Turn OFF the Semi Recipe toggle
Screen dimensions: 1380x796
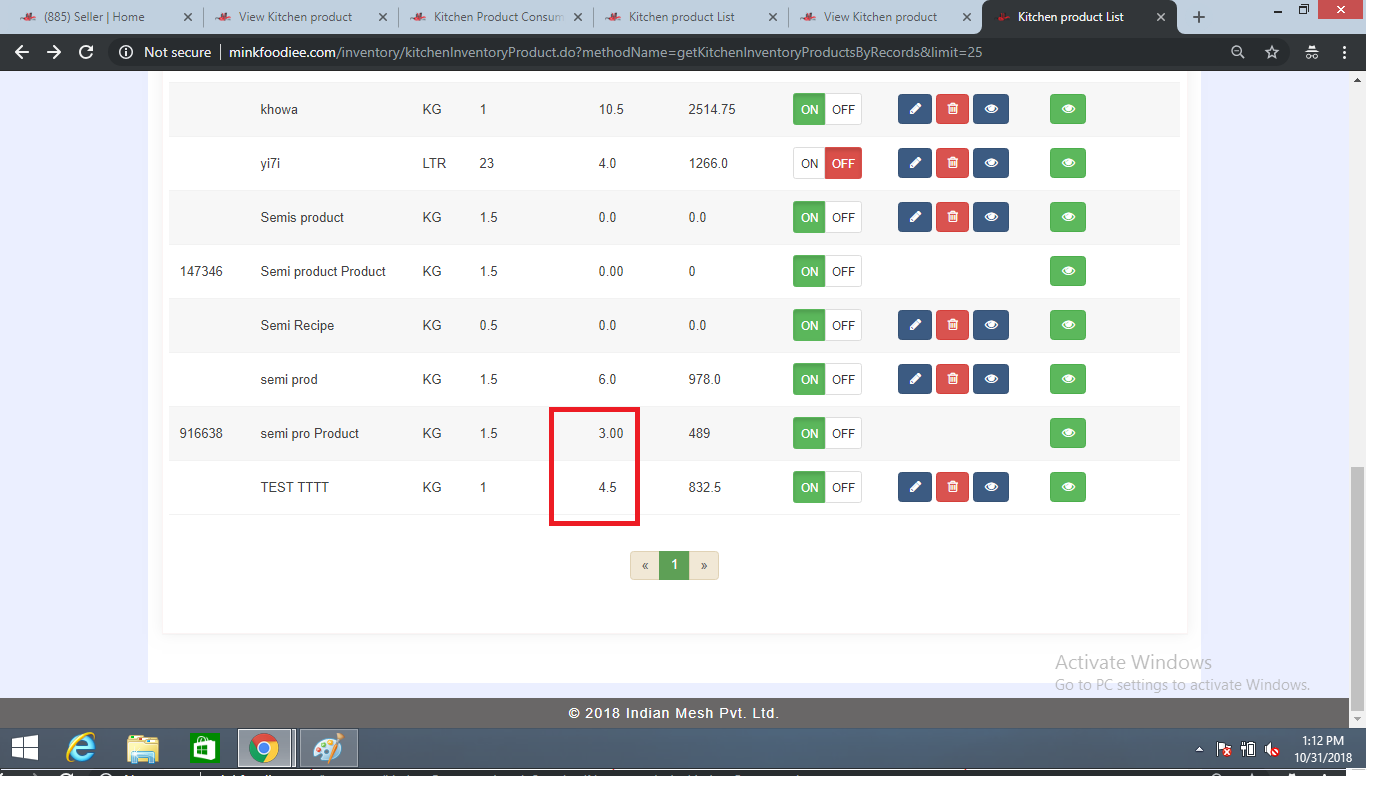(x=843, y=325)
